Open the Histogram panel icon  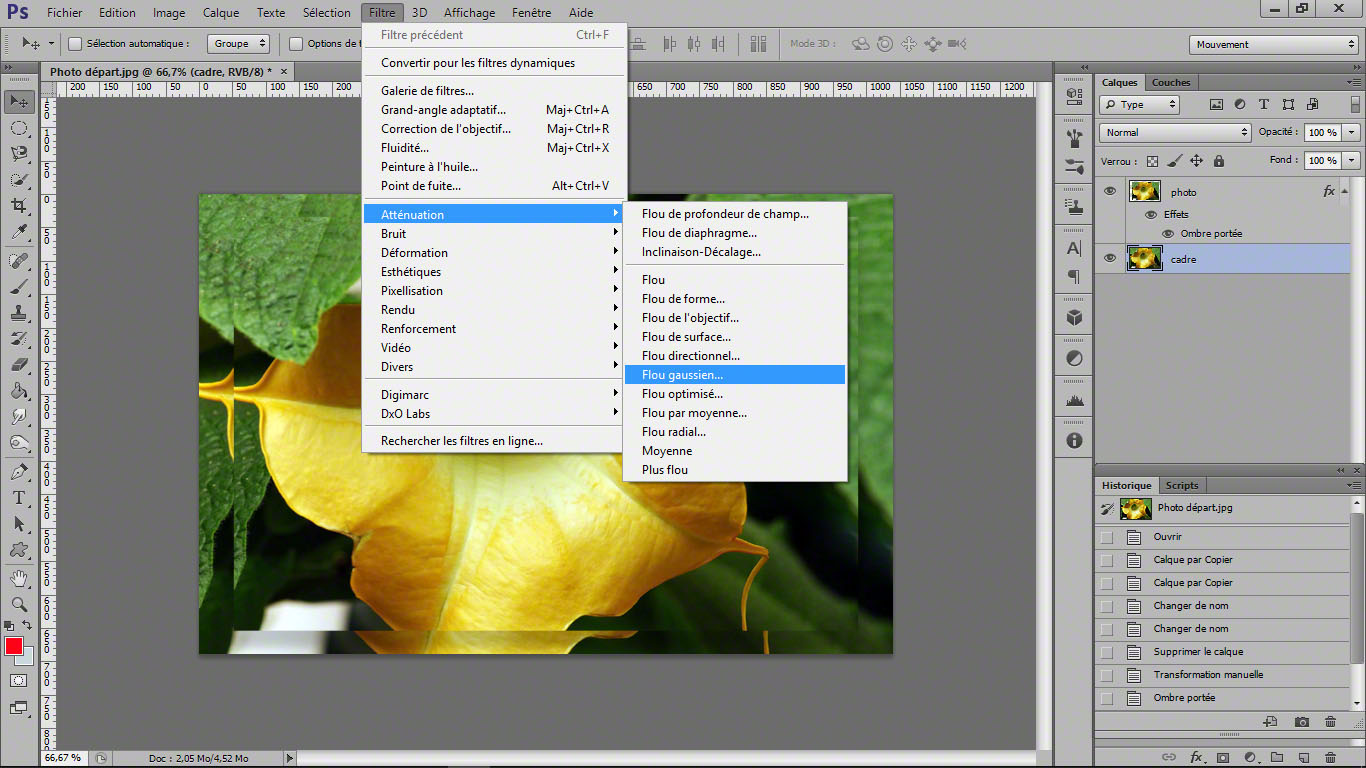click(1074, 400)
